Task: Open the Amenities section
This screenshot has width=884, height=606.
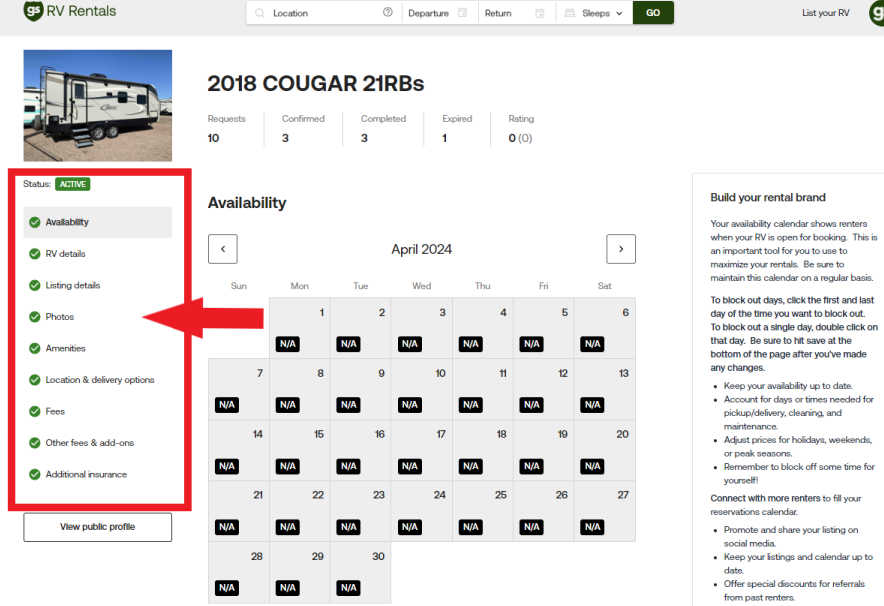Action: [x=65, y=348]
